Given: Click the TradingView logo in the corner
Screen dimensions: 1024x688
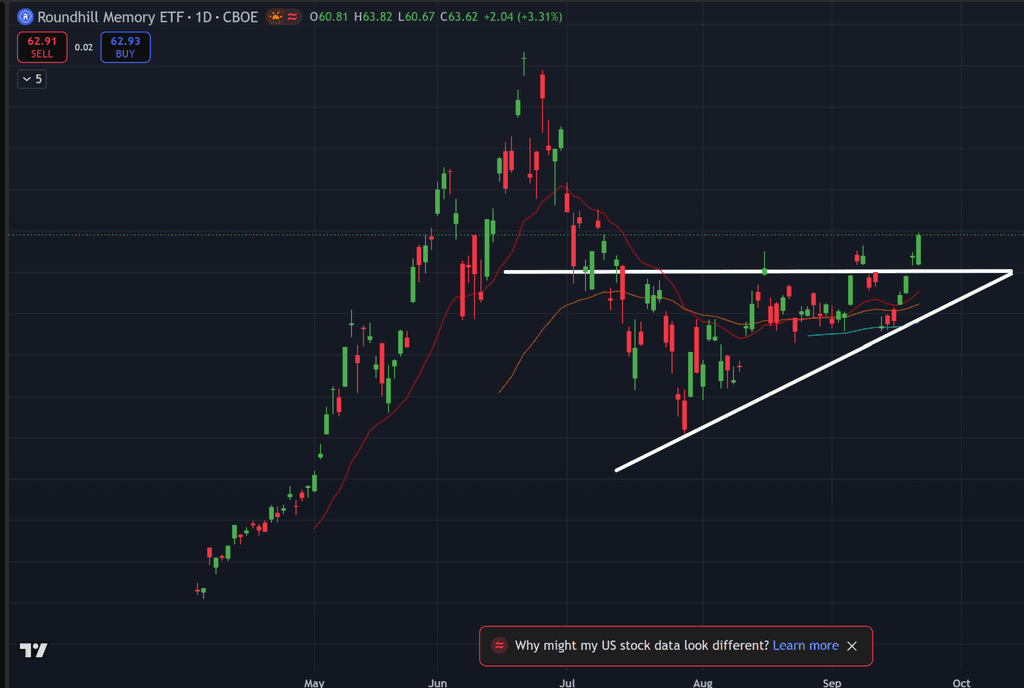Looking at the screenshot, I should click(x=33, y=650).
